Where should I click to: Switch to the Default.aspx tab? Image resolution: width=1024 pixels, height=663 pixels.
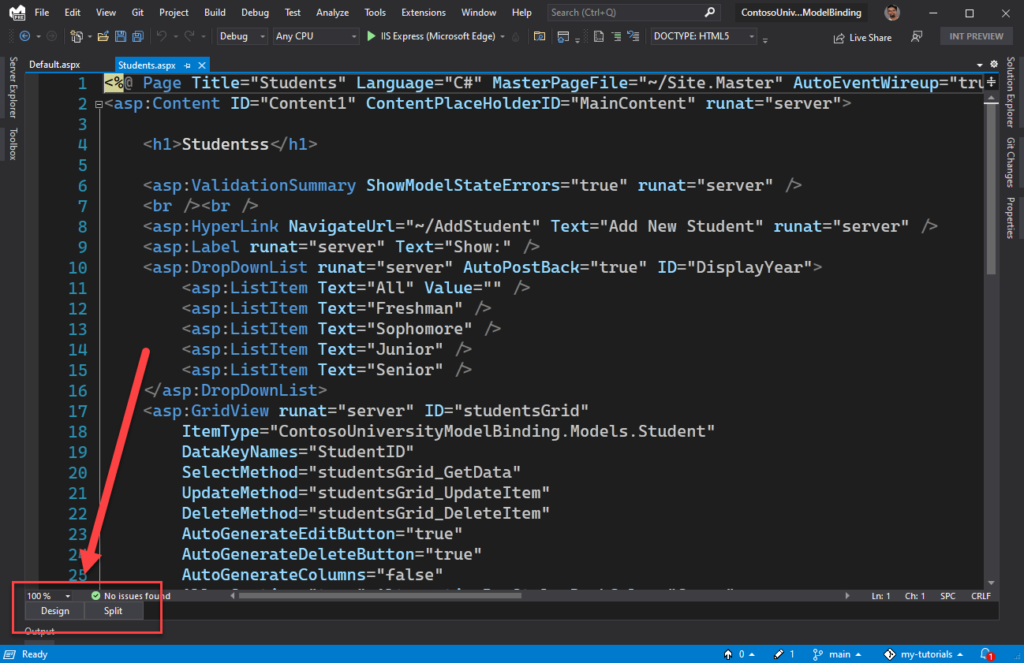pos(54,63)
